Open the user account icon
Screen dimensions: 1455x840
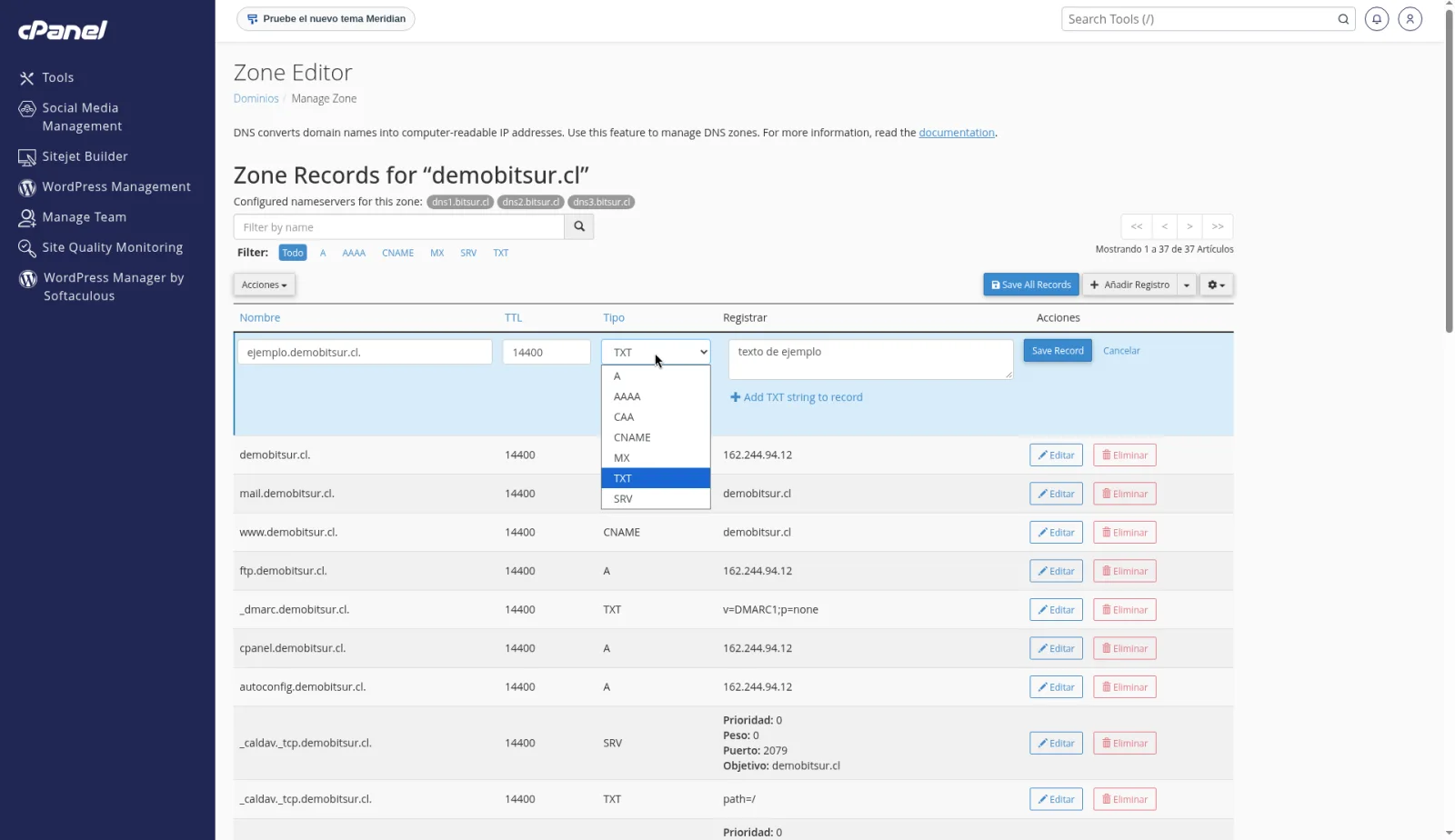coord(1410,19)
